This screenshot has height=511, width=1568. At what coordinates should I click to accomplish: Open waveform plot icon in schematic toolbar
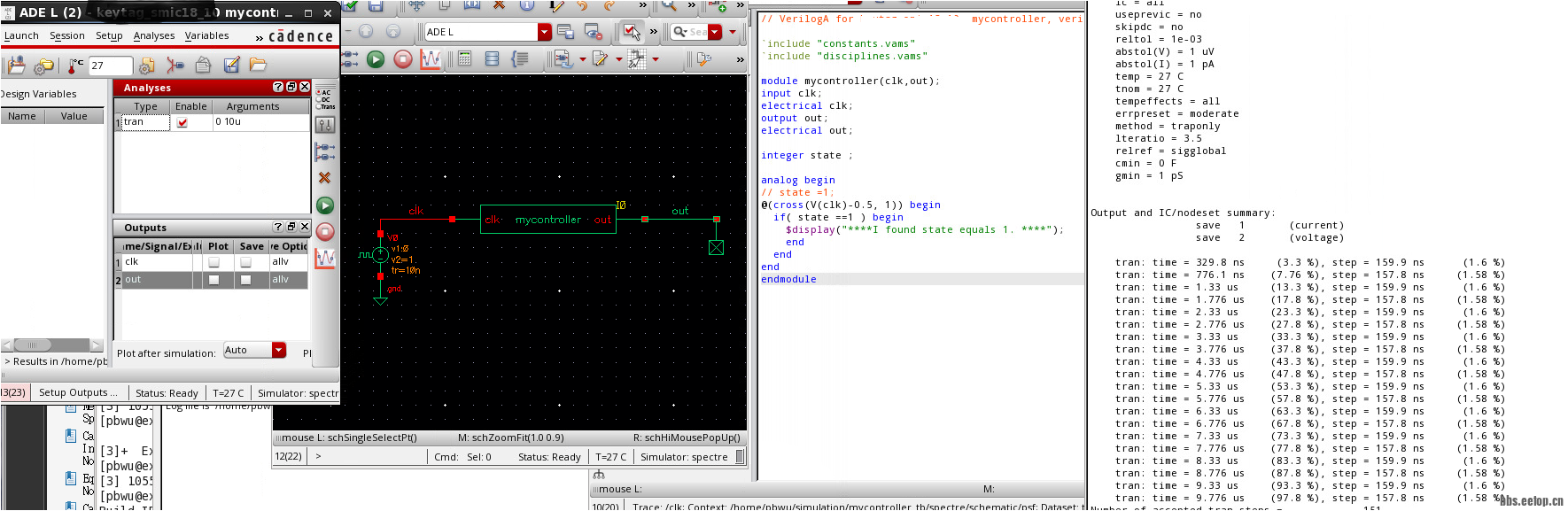(x=431, y=59)
